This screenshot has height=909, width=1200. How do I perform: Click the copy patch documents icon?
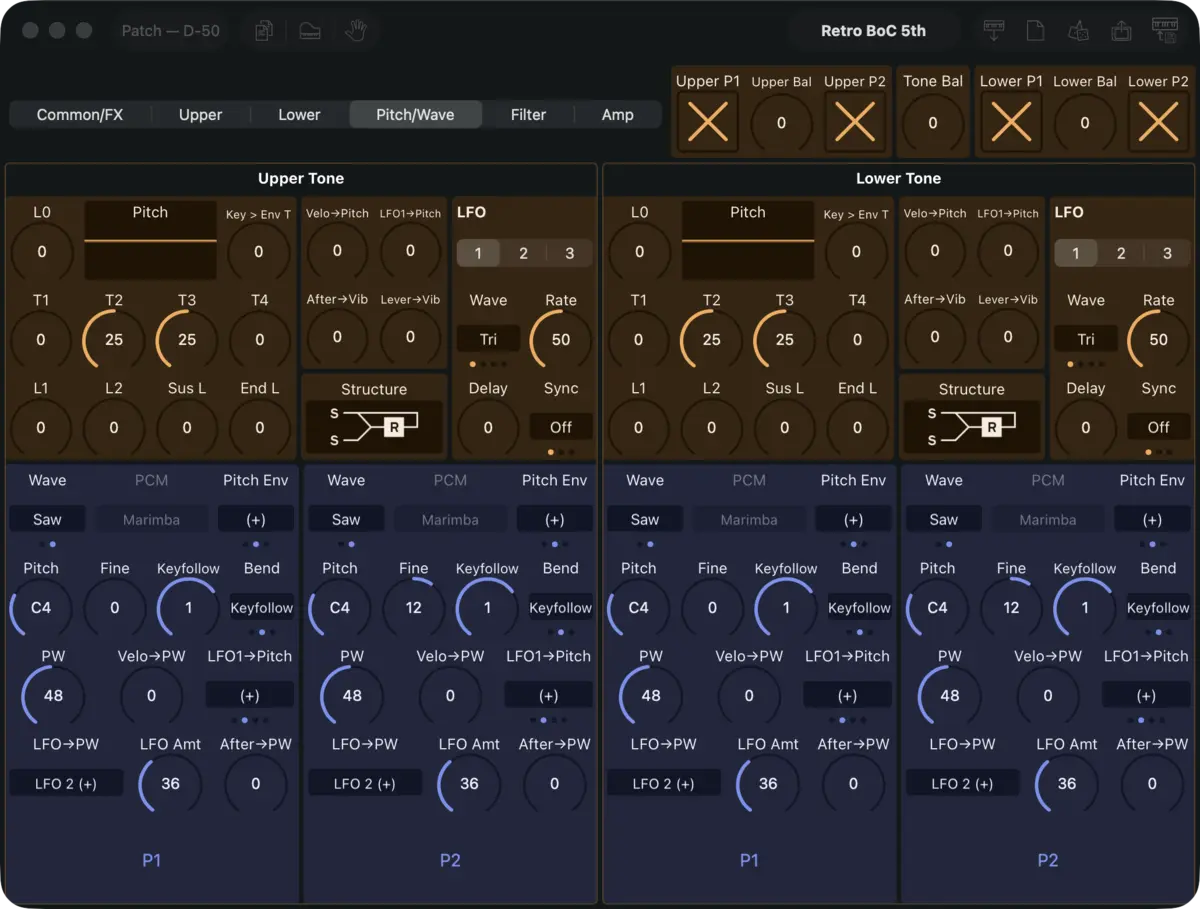point(264,31)
